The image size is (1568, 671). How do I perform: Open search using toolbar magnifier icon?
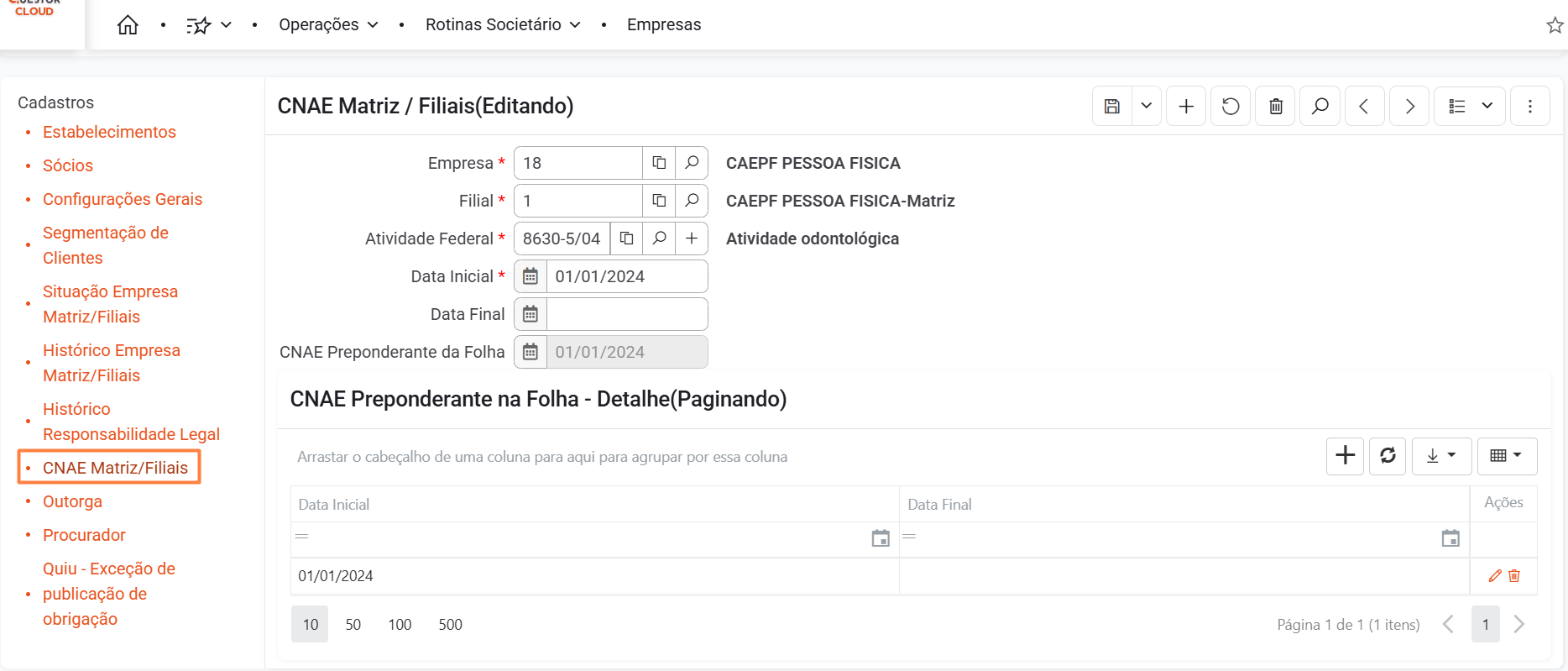point(1320,107)
